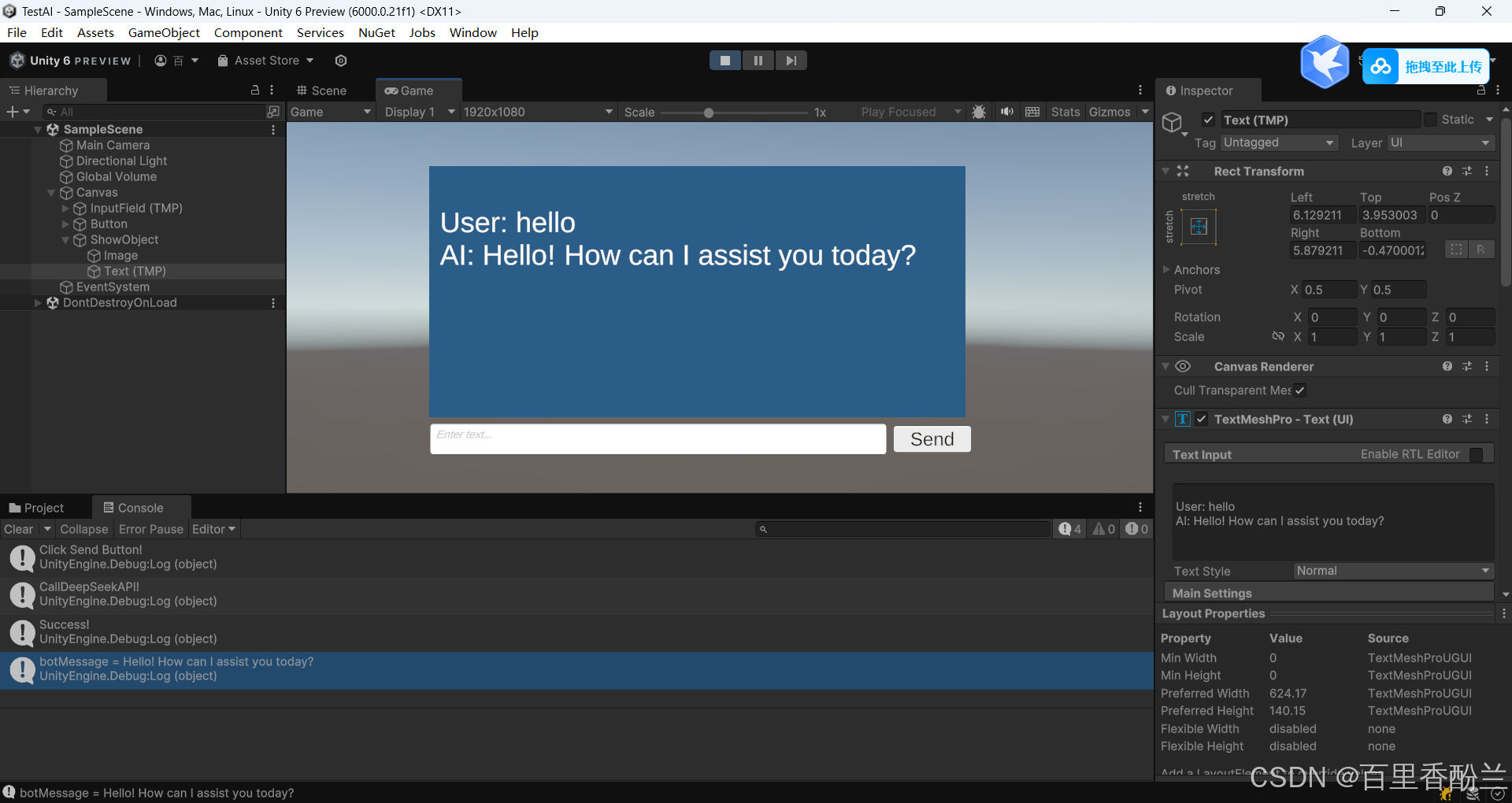Click the Step frame button
1512x803 pixels.
click(x=791, y=61)
